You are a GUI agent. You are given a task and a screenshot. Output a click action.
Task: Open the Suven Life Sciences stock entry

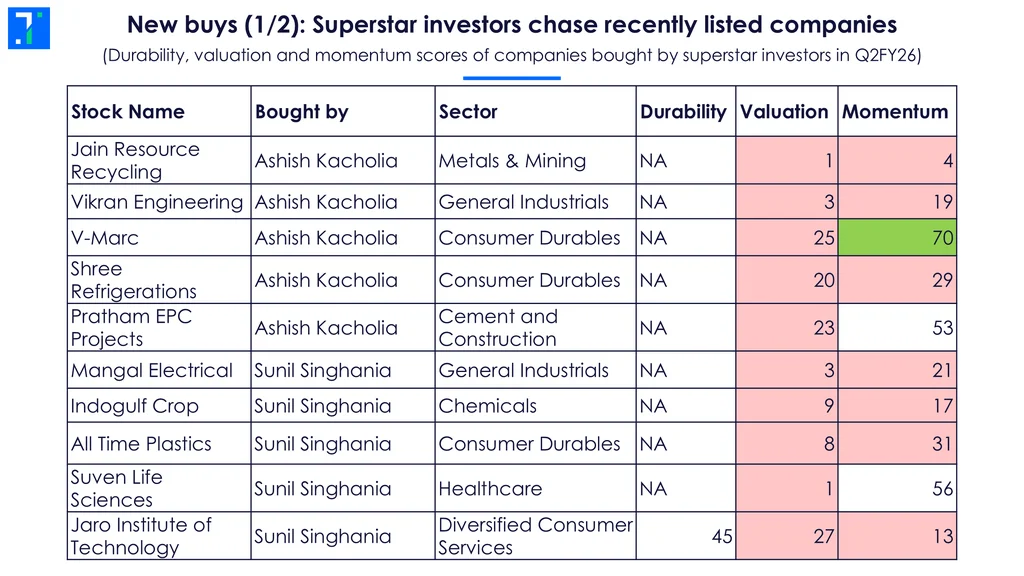coord(116,488)
